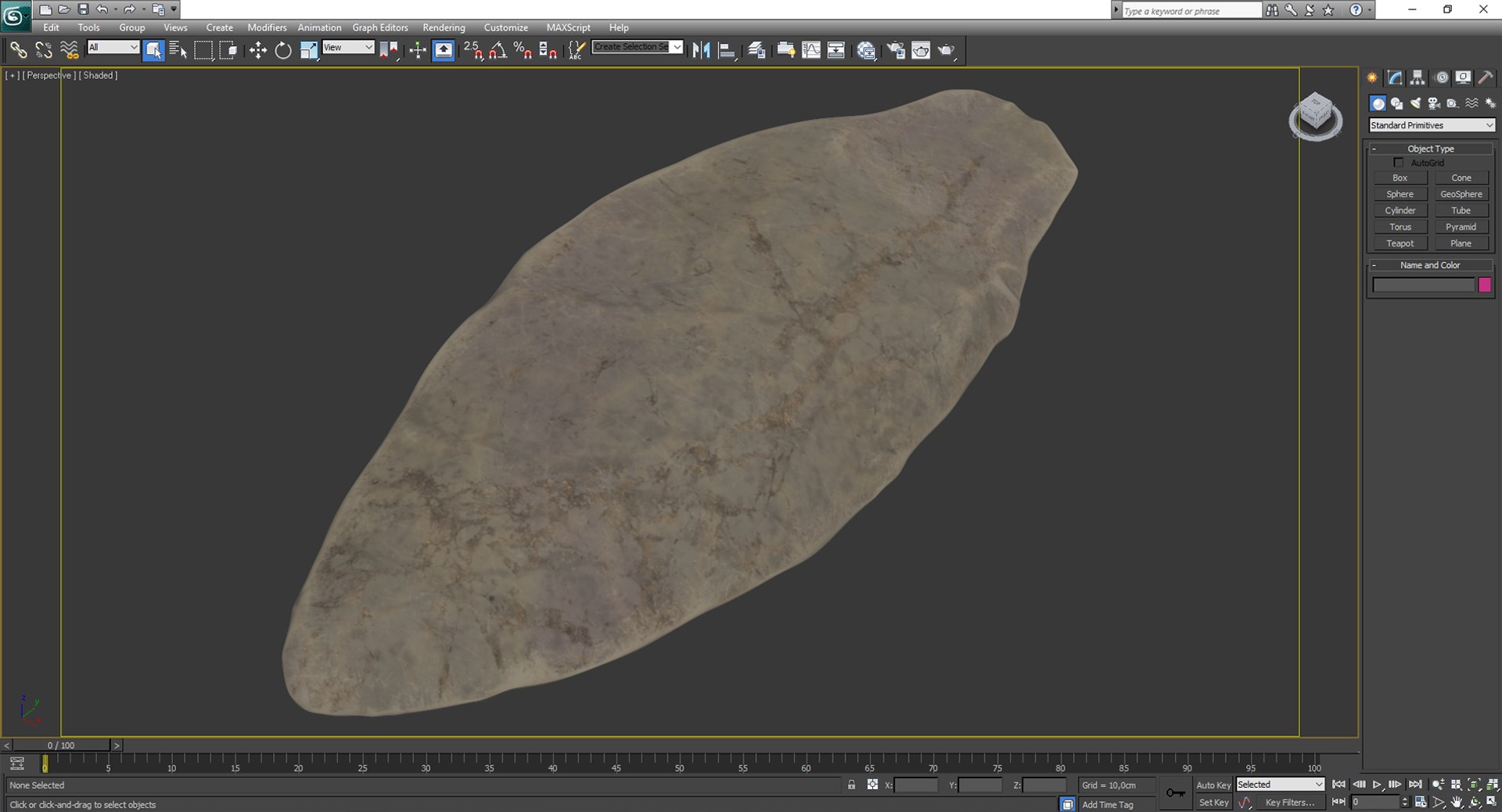
Task: Open the Graph Editors menu
Action: point(380,27)
